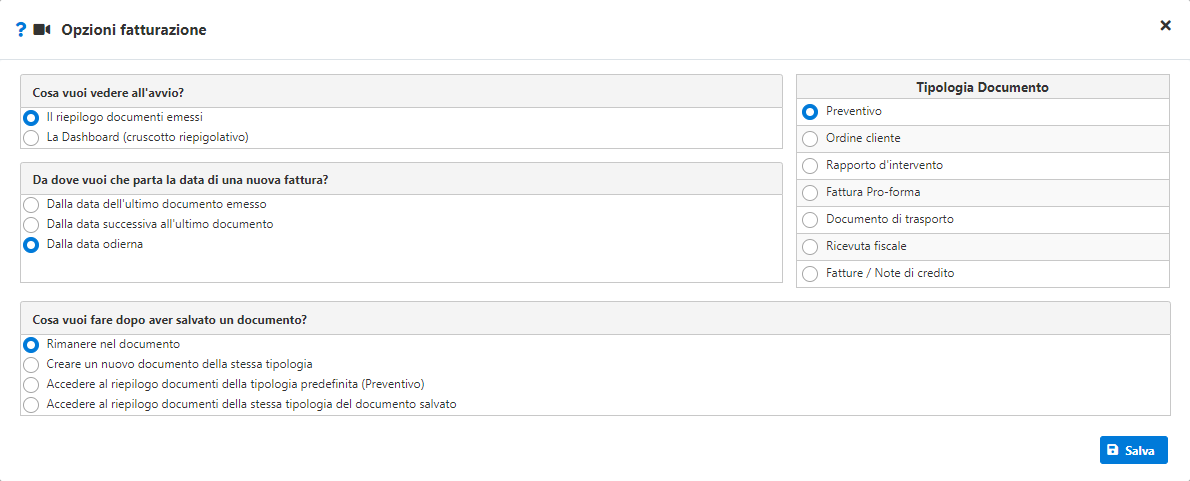
Task: Pick 'Rapporto d'intervento' document type
Action: pos(810,166)
